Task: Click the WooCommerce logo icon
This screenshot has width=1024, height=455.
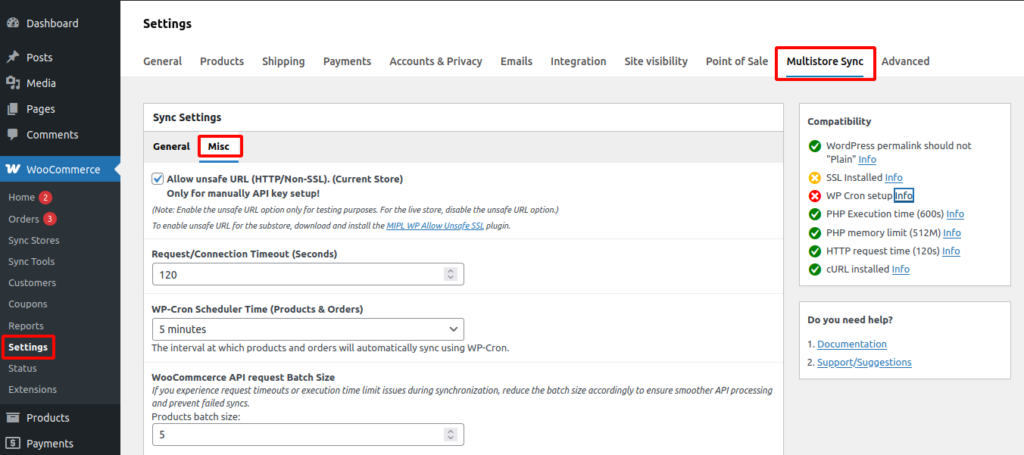Action: 12,169
